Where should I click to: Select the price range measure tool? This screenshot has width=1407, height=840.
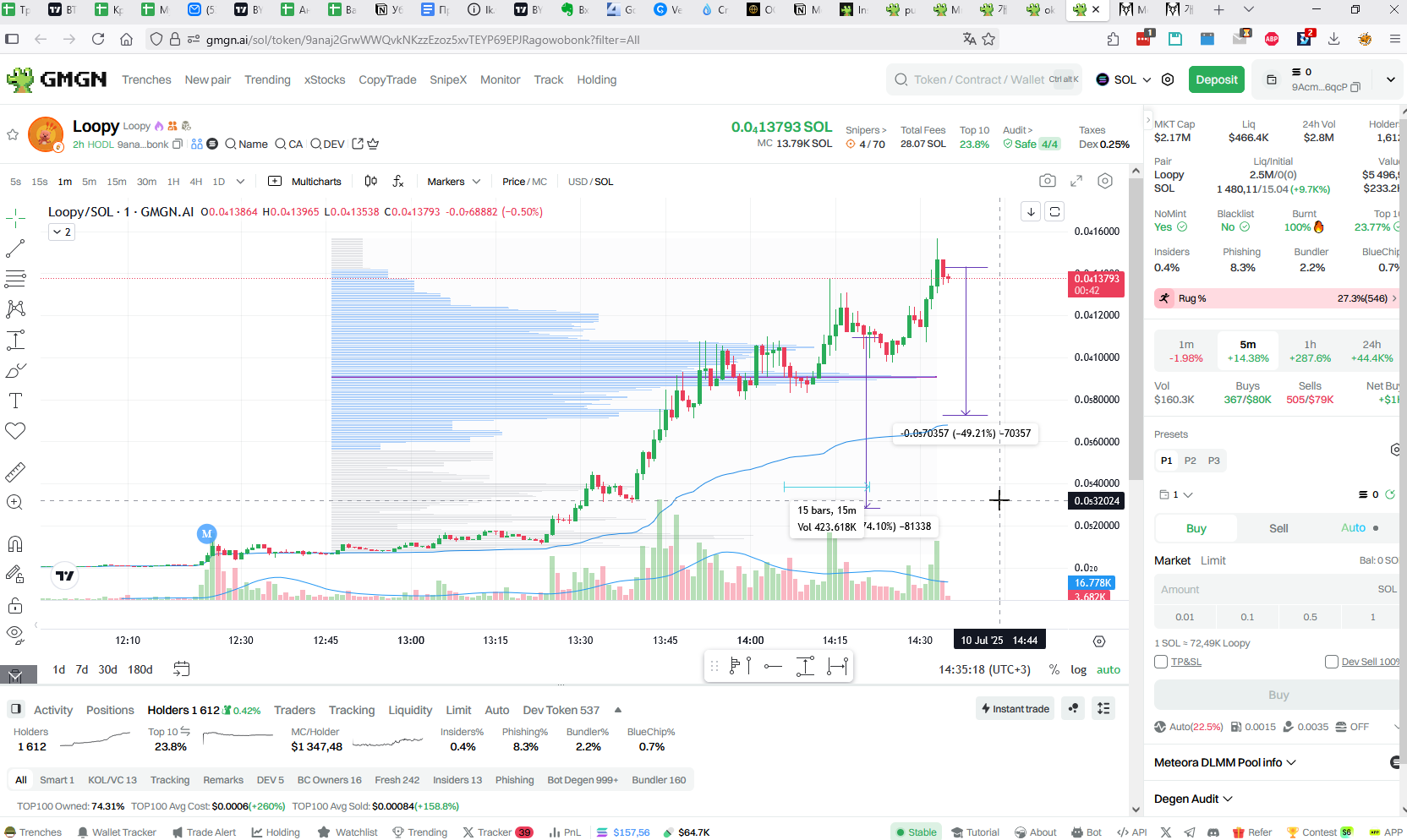[15, 340]
